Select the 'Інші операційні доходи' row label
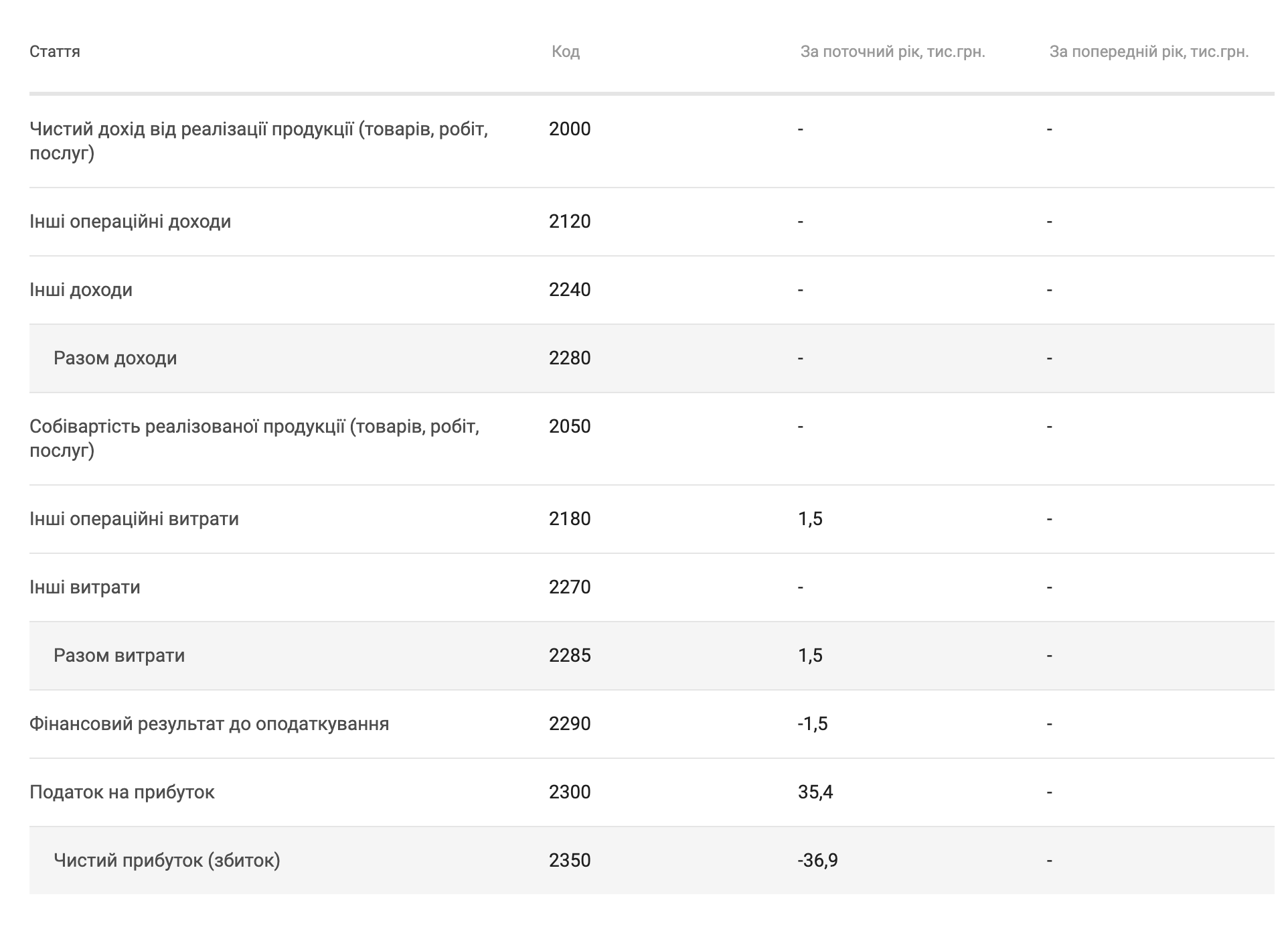This screenshot has width=1288, height=927. point(131,222)
